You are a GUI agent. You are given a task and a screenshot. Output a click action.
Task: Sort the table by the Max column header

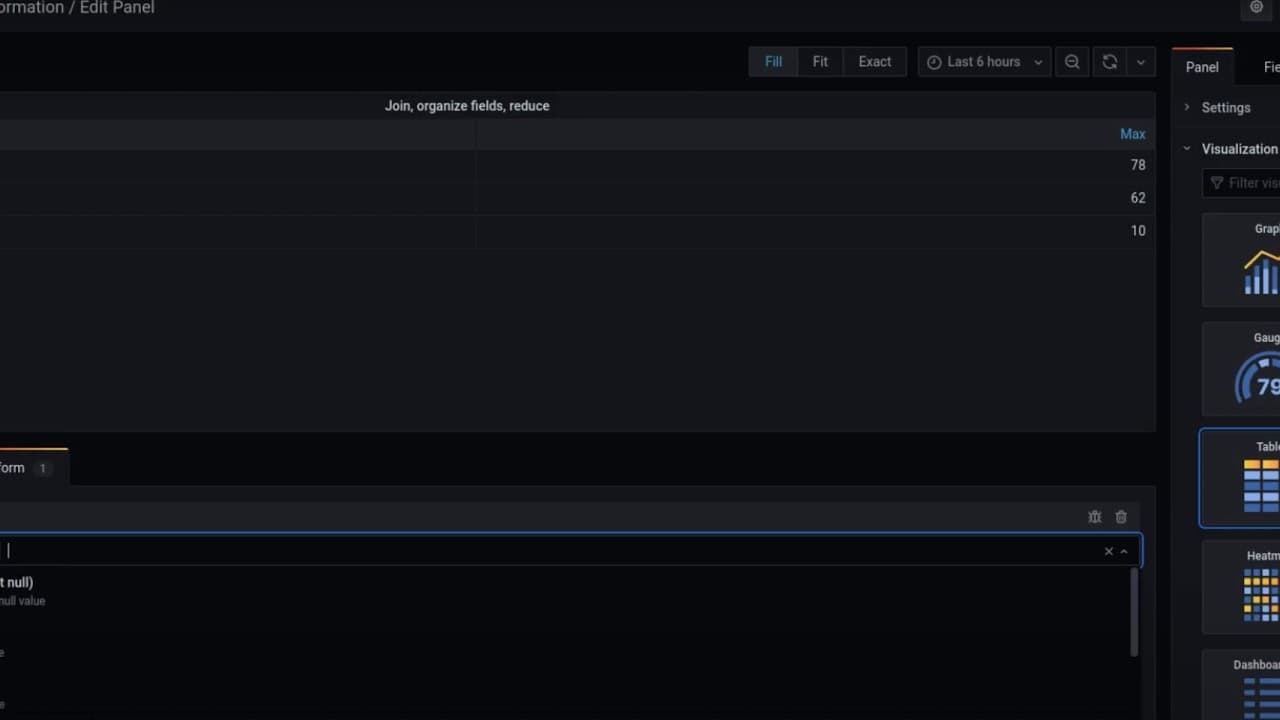click(1132, 134)
